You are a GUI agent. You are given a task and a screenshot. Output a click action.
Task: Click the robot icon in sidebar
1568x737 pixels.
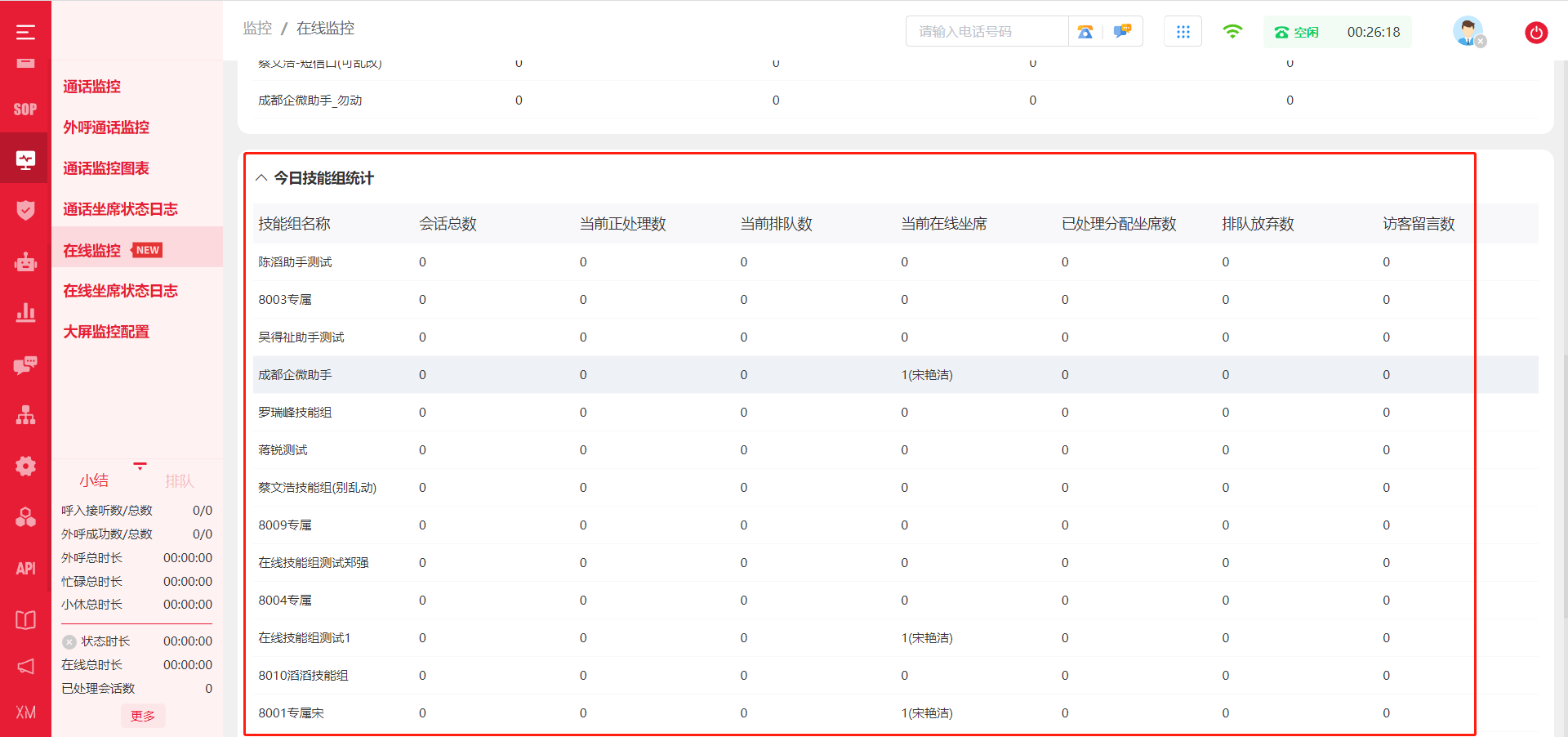25,262
